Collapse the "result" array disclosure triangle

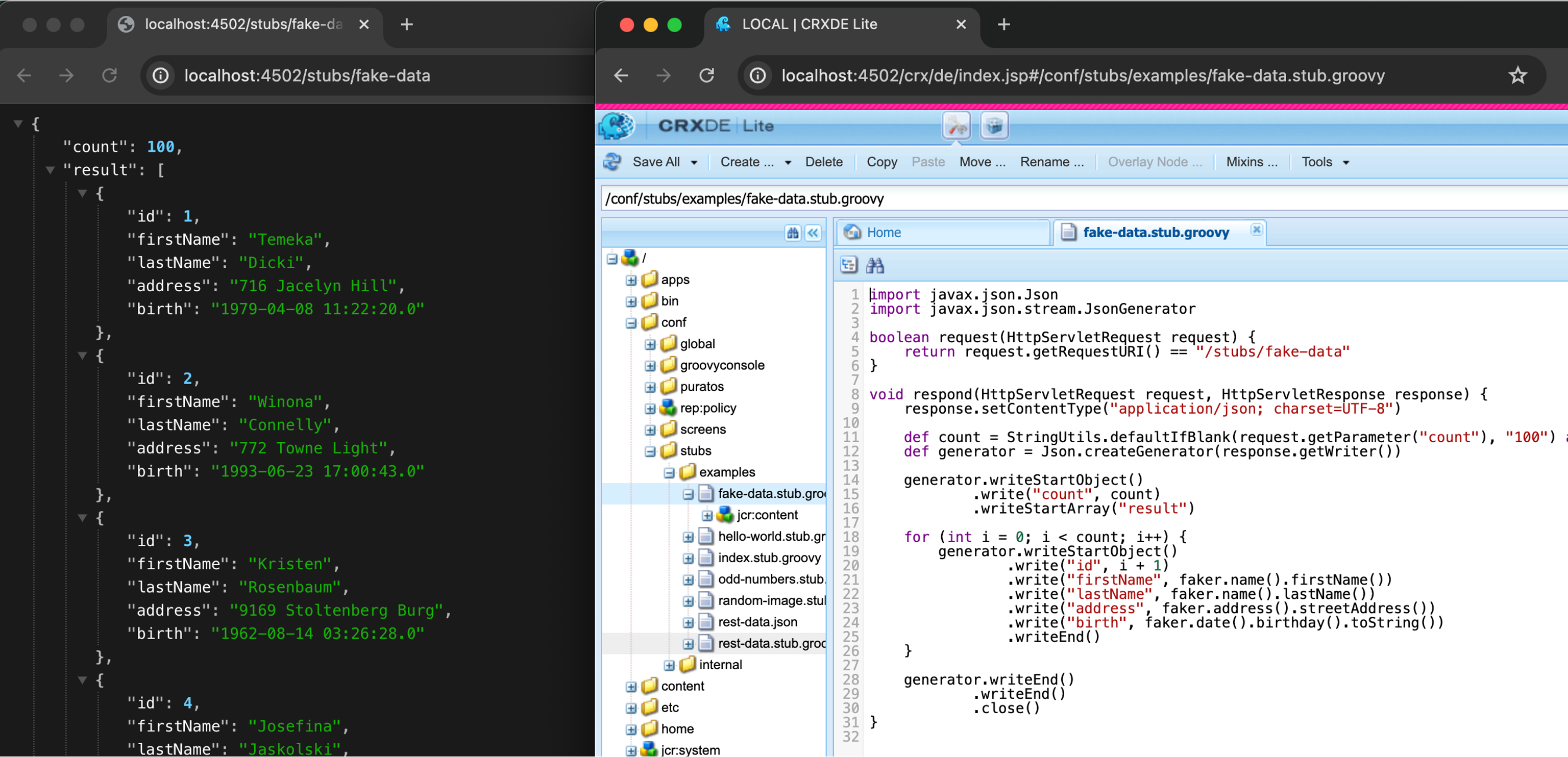[51, 170]
